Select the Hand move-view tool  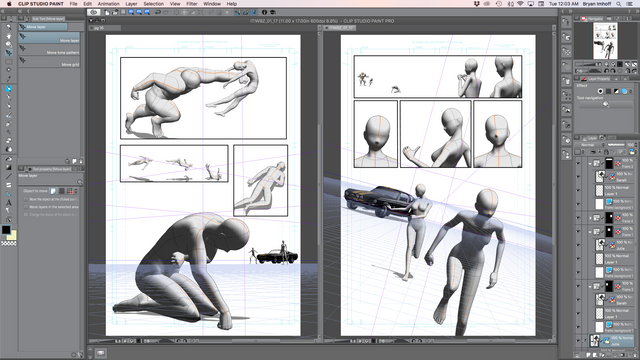[9, 36]
